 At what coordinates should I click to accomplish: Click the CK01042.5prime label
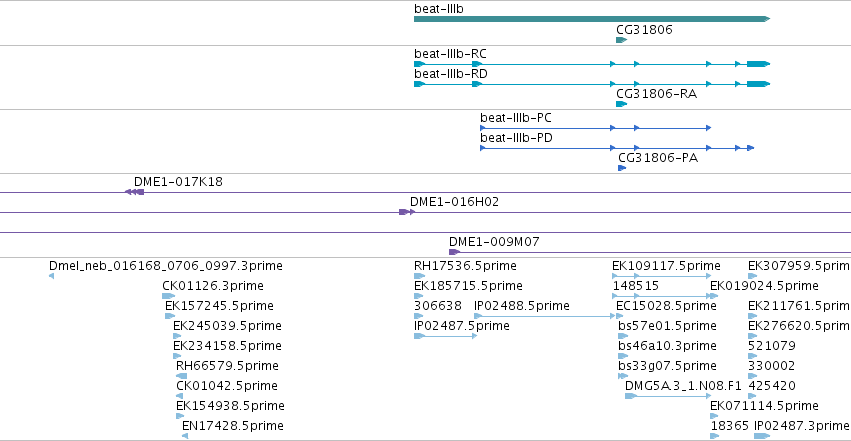pyautogui.click(x=226, y=386)
